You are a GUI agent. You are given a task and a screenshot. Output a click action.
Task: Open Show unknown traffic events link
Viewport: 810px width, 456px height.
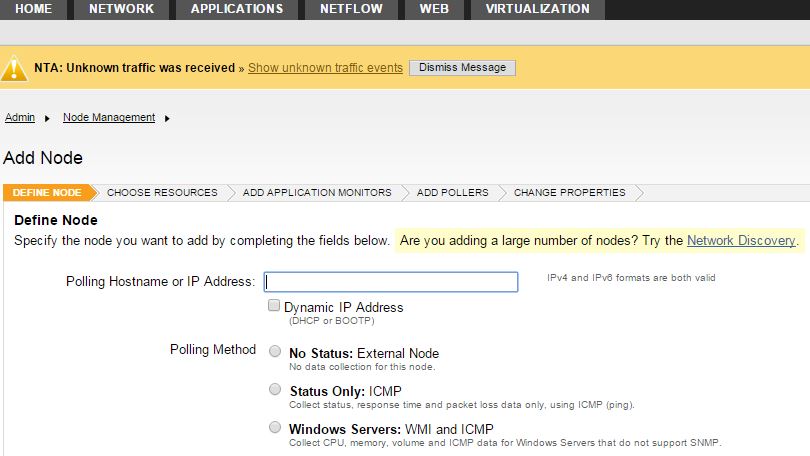point(325,68)
